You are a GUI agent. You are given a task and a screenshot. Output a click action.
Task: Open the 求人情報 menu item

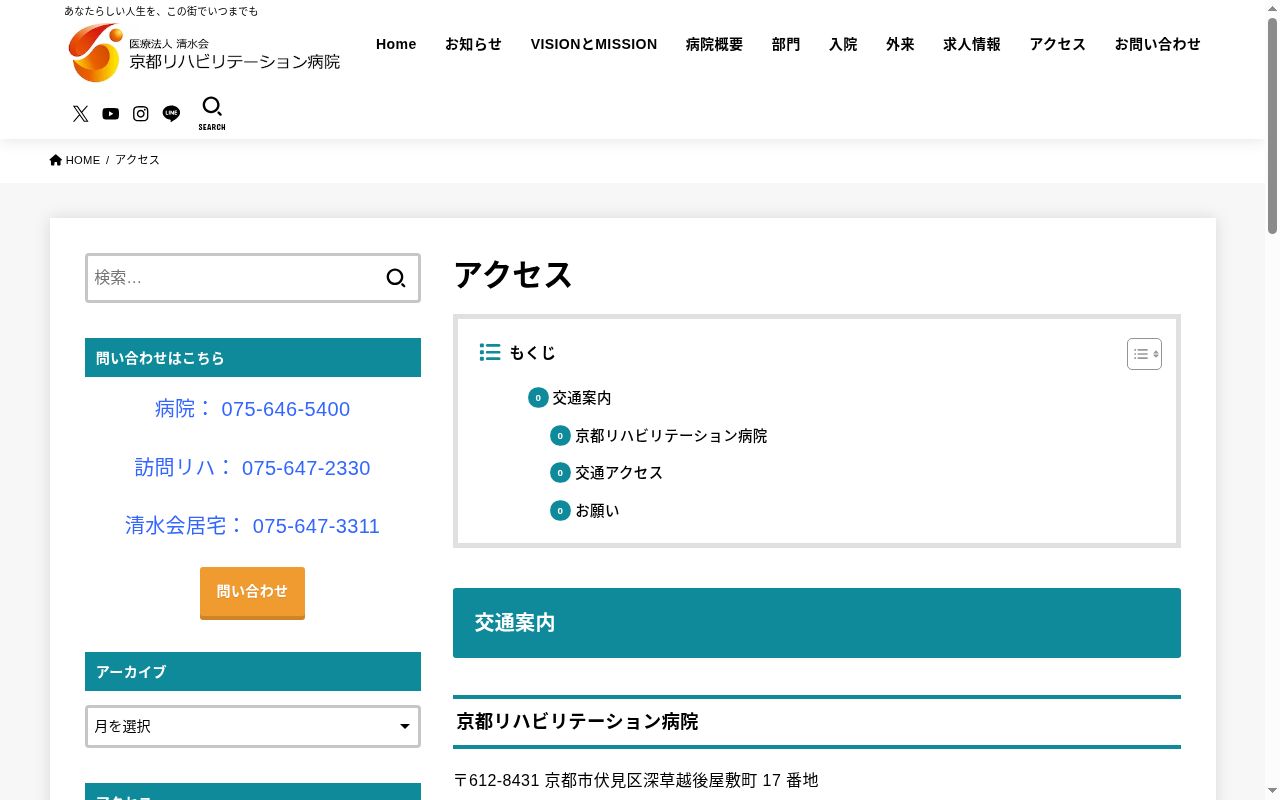tap(972, 44)
